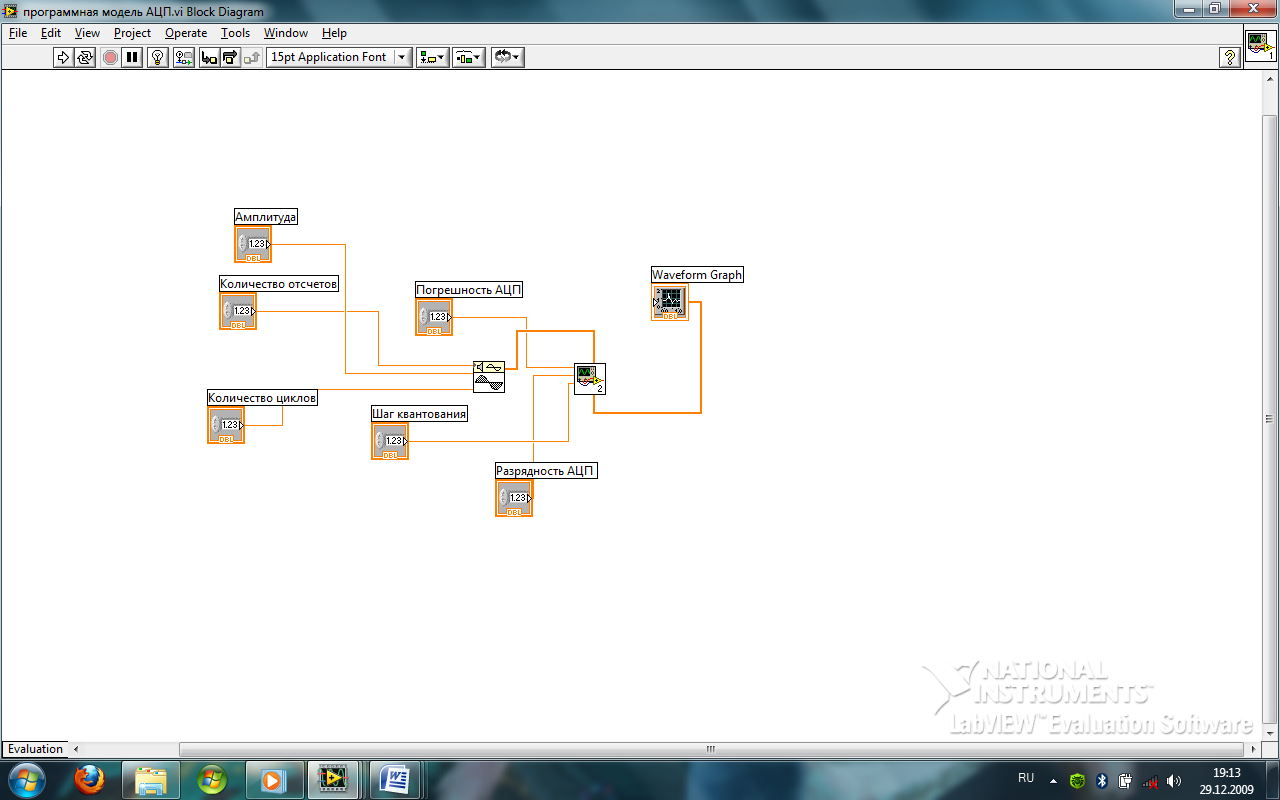
Task: Open Firefox from the taskbar
Action: pyautogui.click(x=89, y=779)
